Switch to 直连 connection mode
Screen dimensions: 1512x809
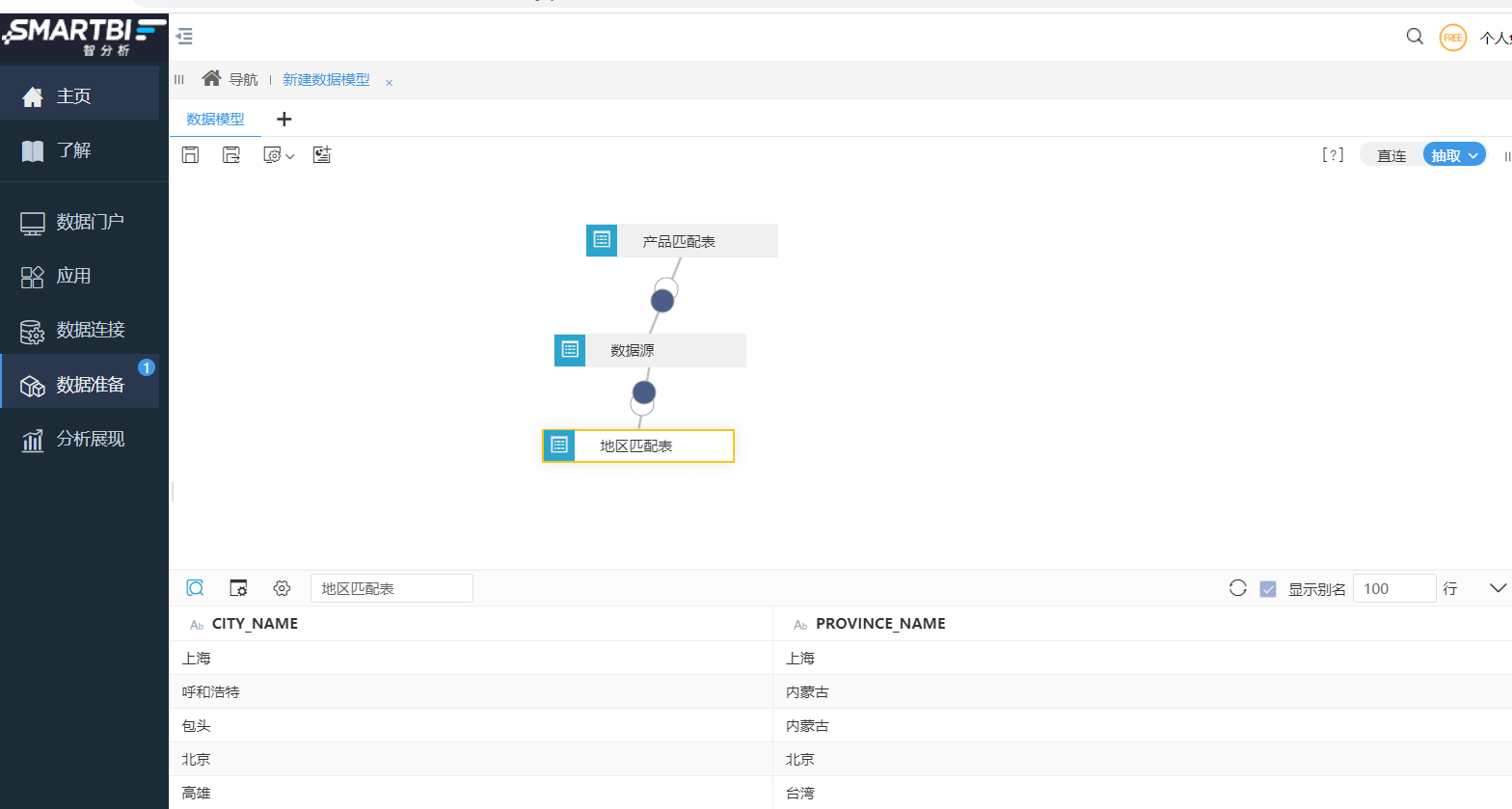tap(1391, 155)
